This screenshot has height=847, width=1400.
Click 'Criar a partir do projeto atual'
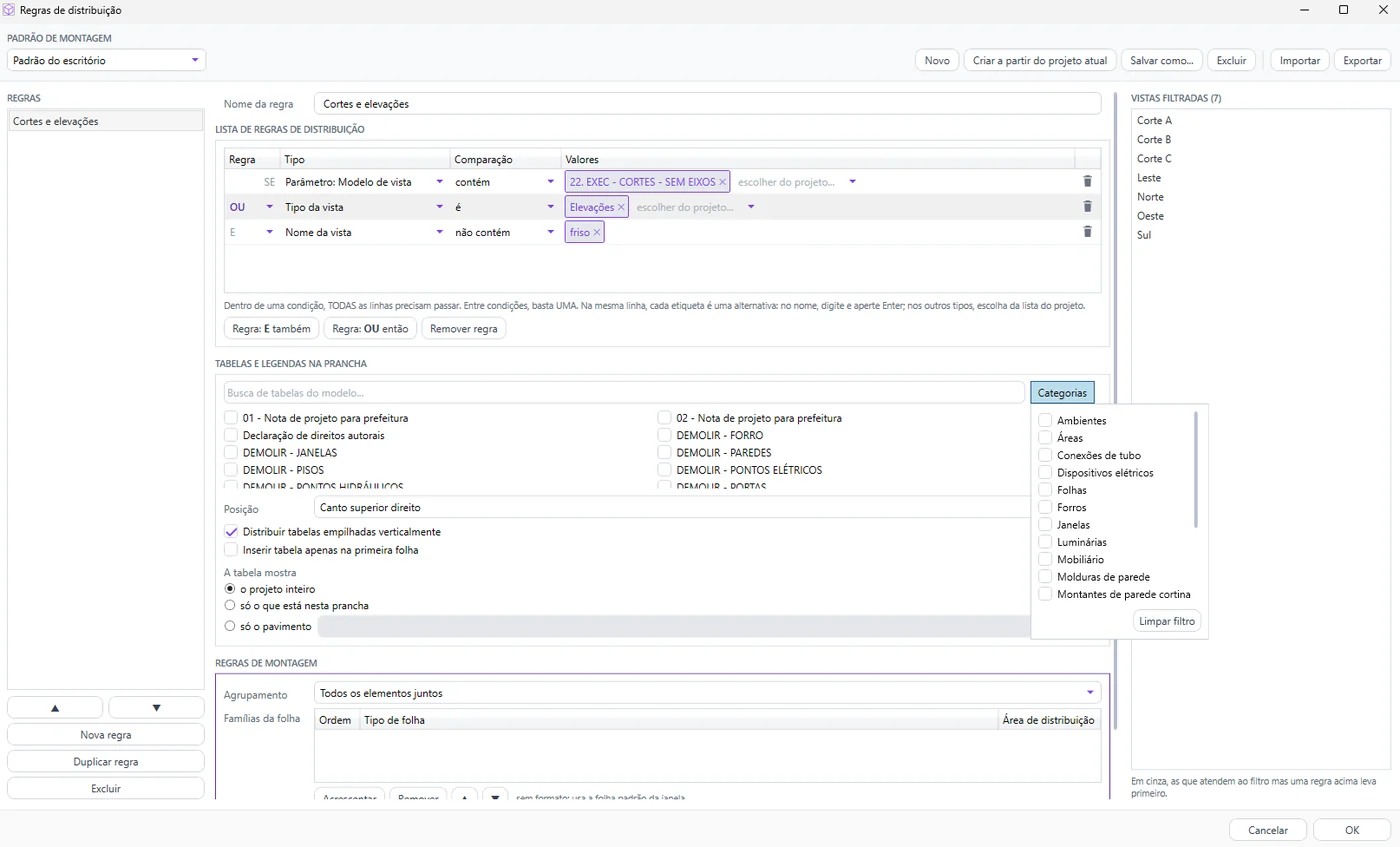(x=1040, y=60)
